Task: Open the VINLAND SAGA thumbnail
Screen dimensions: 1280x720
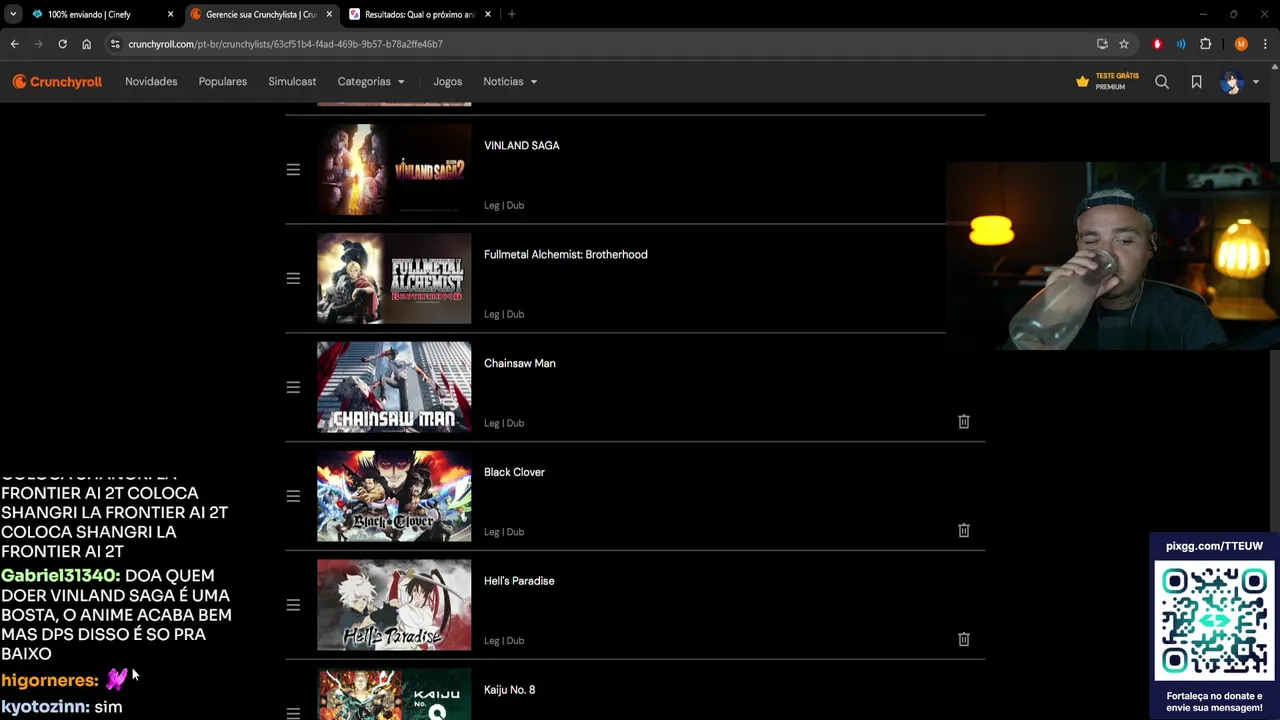Action: coord(394,169)
